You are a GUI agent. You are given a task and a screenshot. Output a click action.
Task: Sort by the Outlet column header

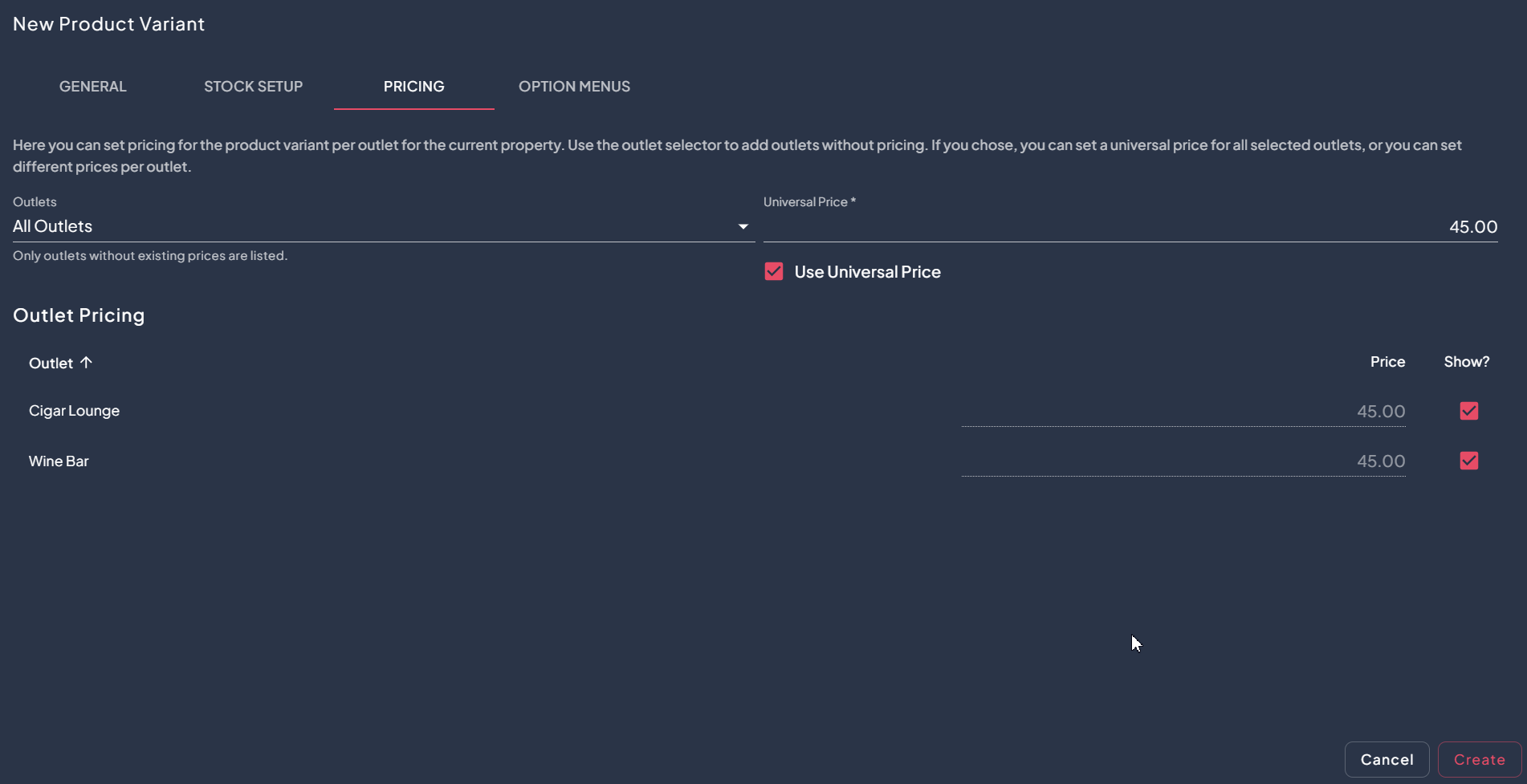[51, 364]
